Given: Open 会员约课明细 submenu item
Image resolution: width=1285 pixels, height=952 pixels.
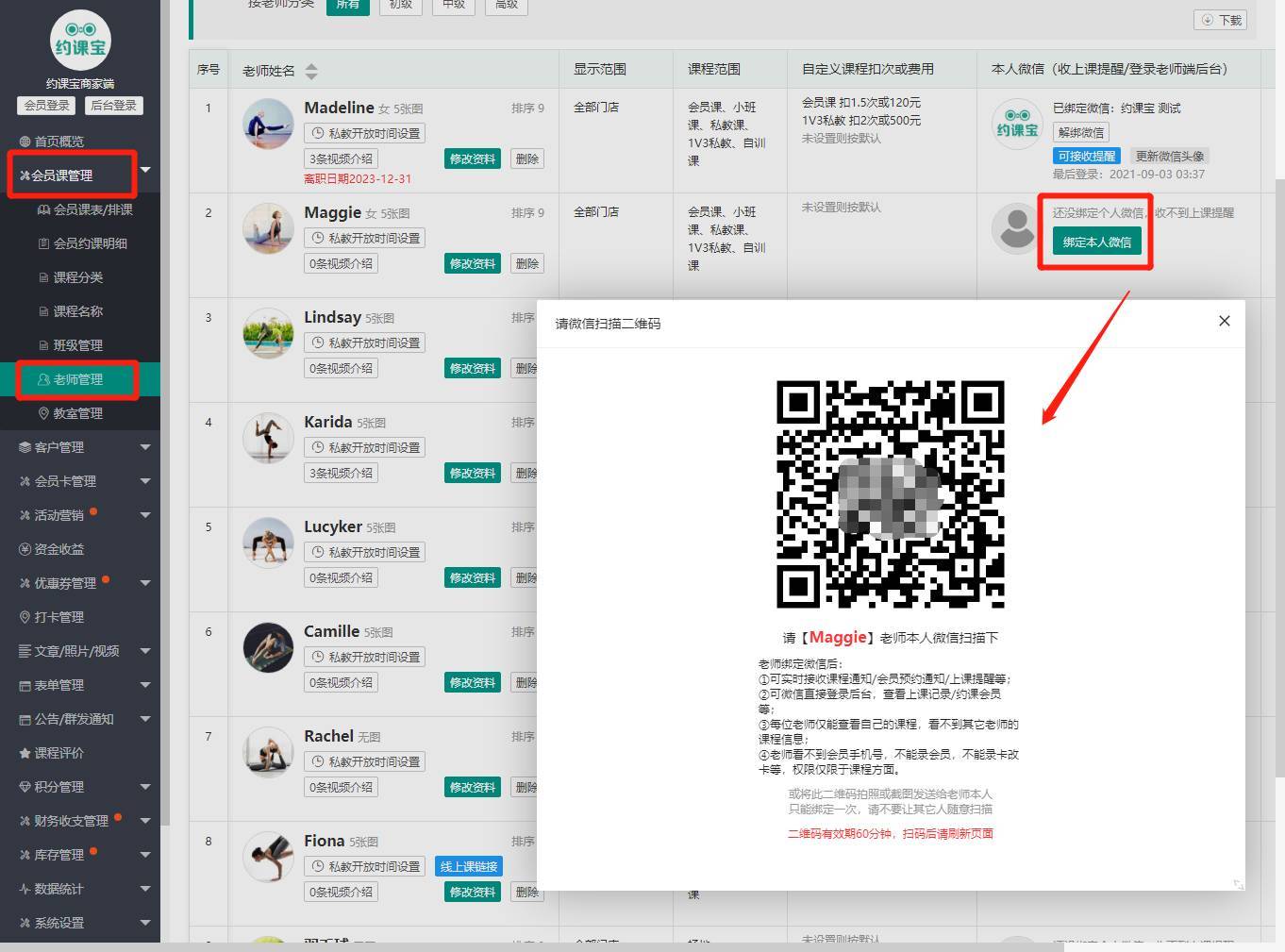Looking at the screenshot, I should pyautogui.click(x=82, y=243).
